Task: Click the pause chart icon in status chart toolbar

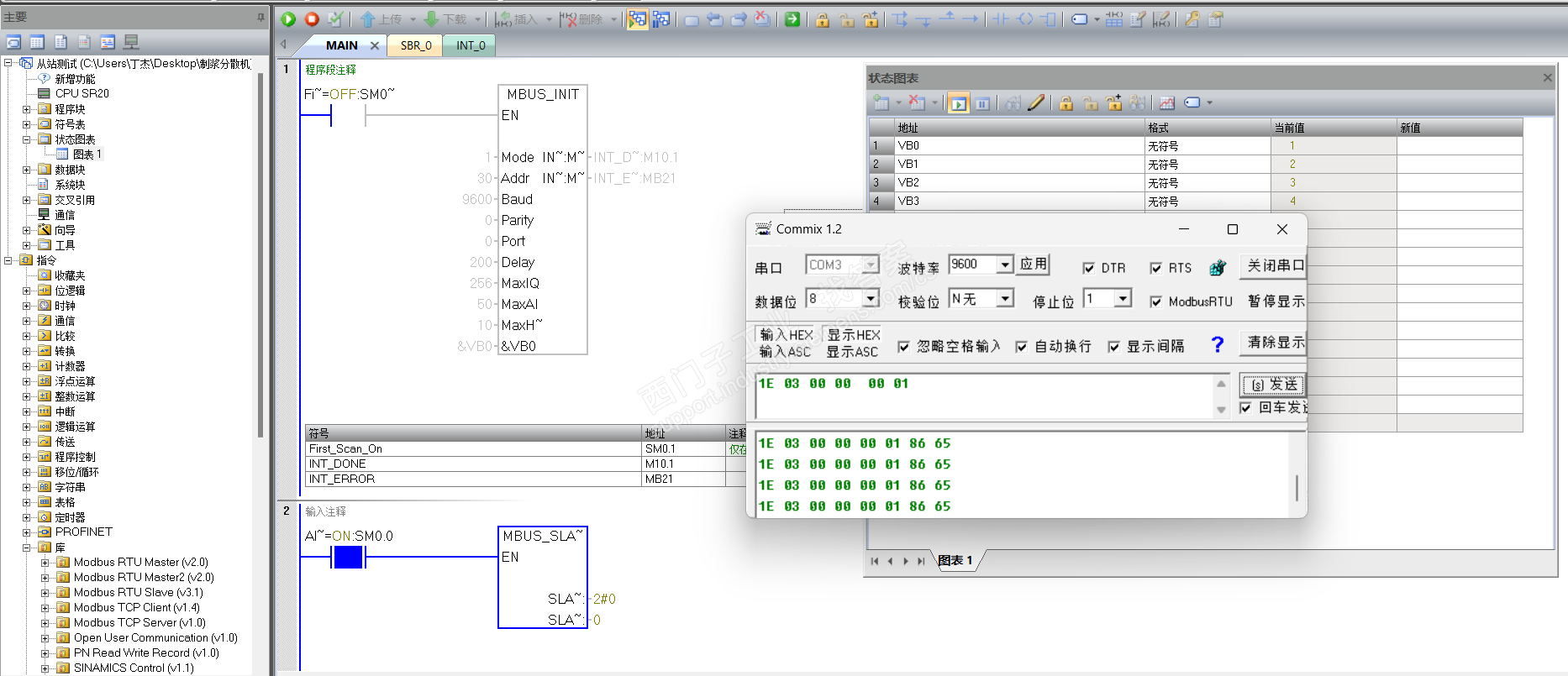Action: 982,103
